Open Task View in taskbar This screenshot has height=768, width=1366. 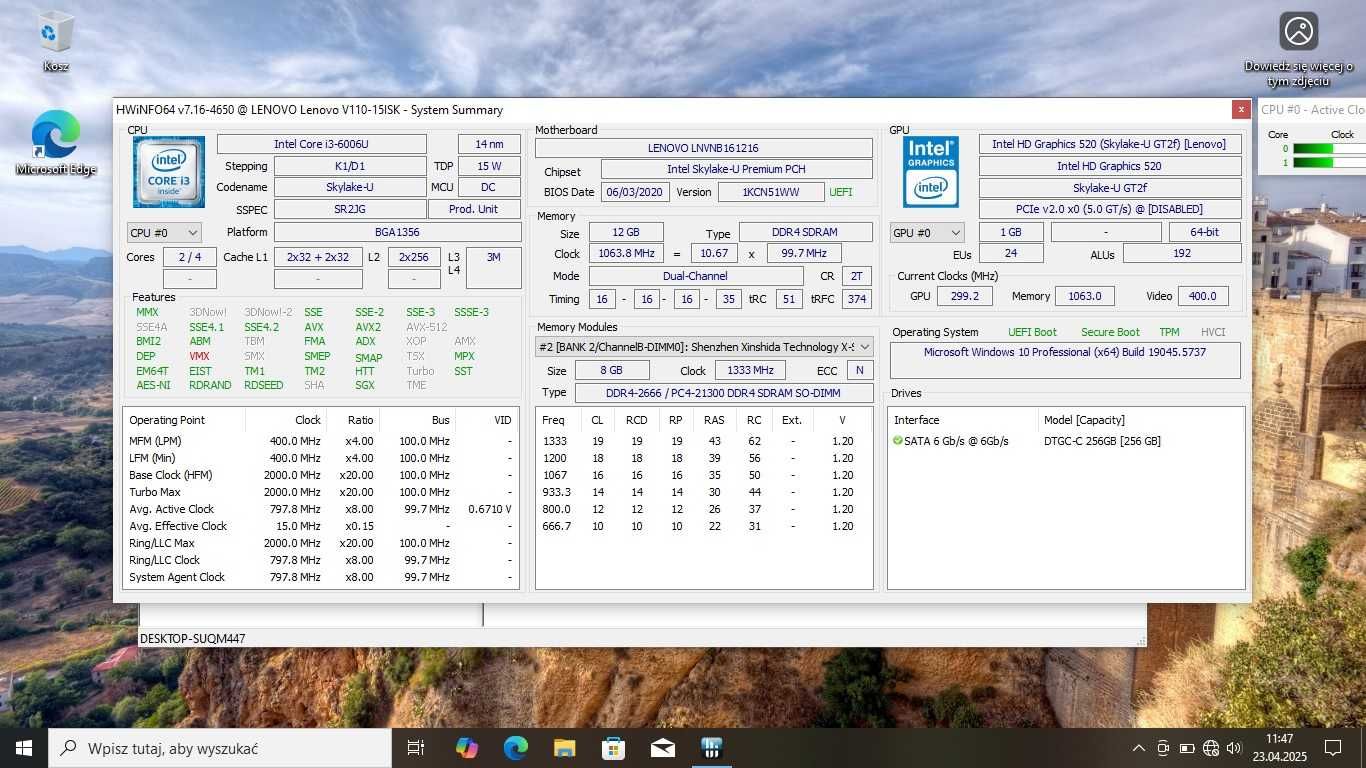tap(416, 748)
